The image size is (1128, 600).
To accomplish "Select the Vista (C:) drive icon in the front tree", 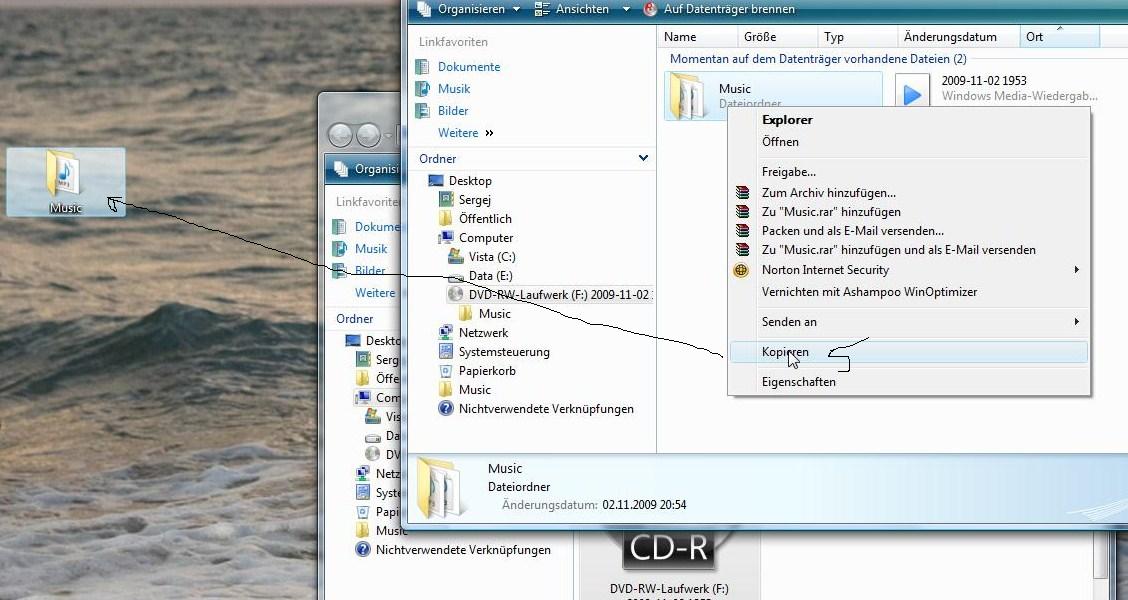I will click(455, 256).
